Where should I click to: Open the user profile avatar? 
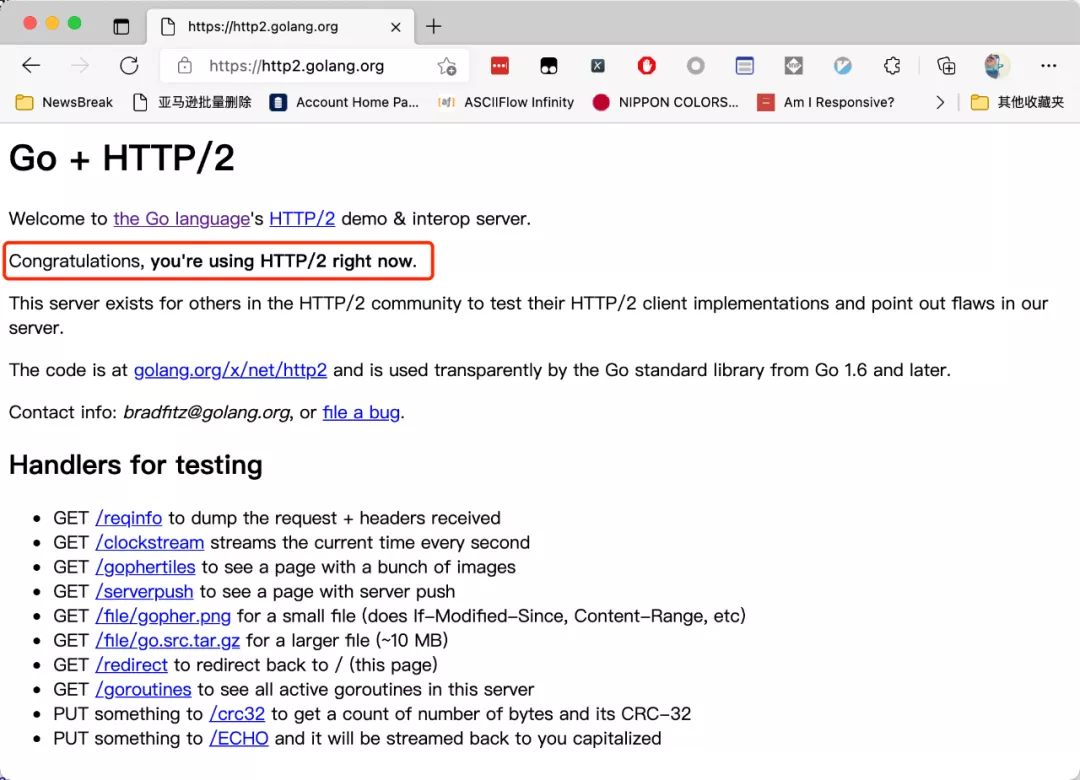995,65
